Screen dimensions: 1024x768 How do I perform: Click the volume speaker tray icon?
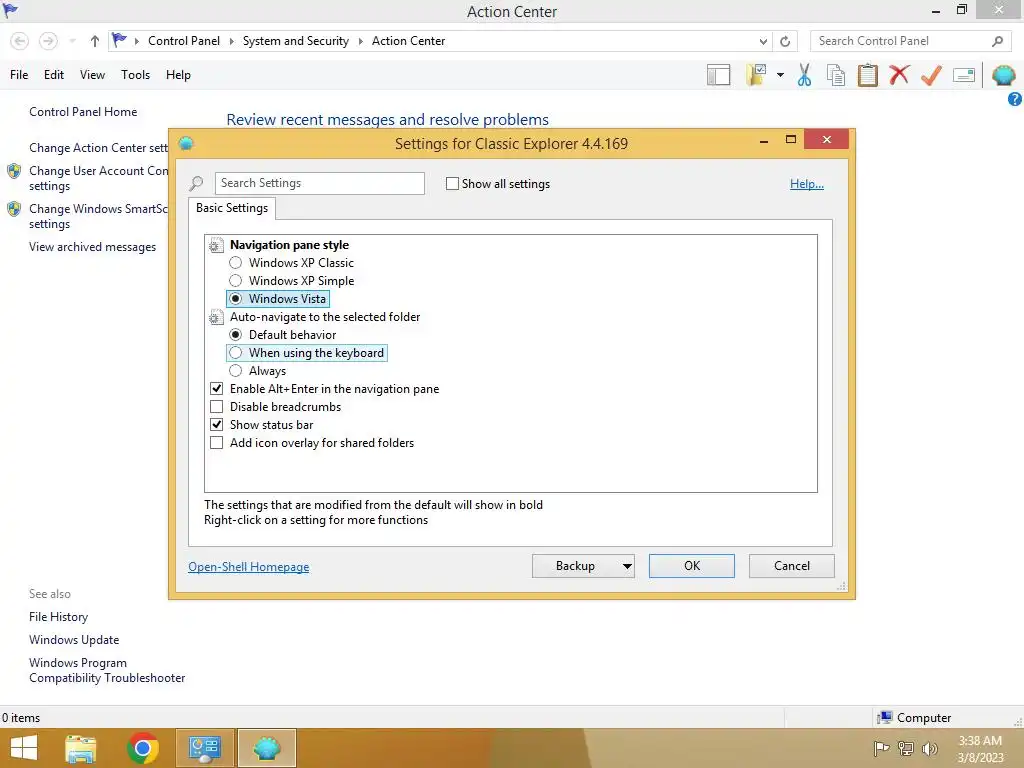click(930, 748)
